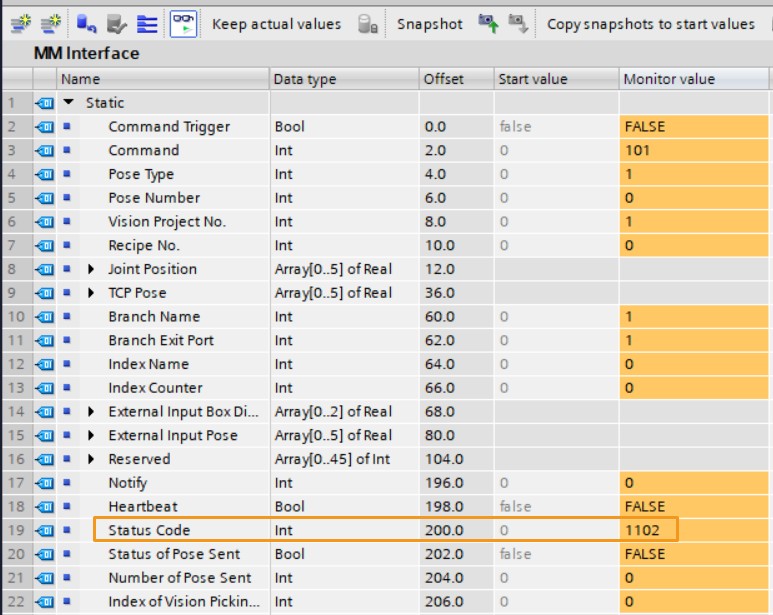
Task: Collapse the Static tree node
Action: (69, 103)
